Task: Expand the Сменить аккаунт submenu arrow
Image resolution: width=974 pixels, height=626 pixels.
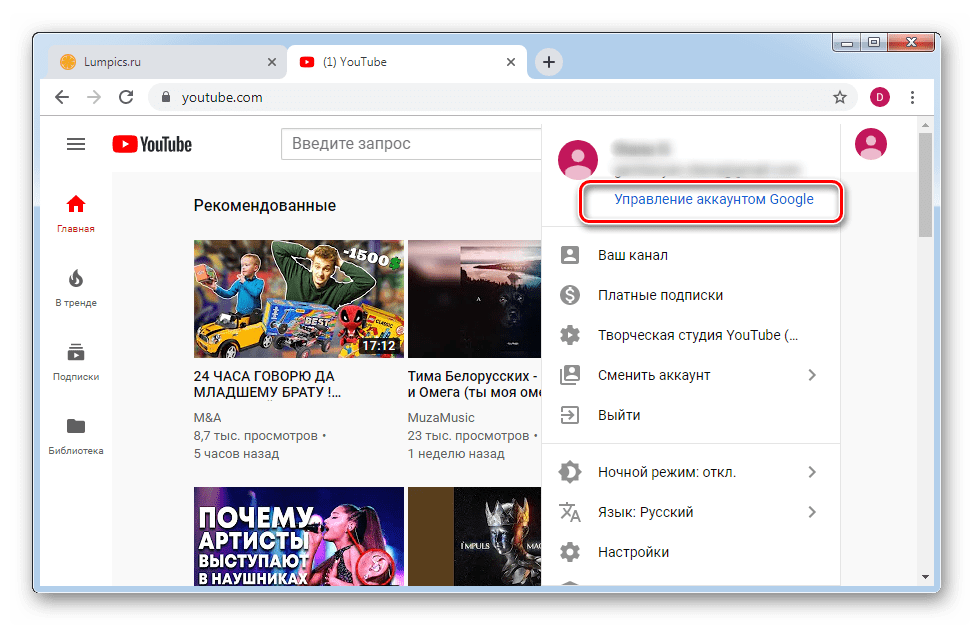Action: tap(812, 375)
